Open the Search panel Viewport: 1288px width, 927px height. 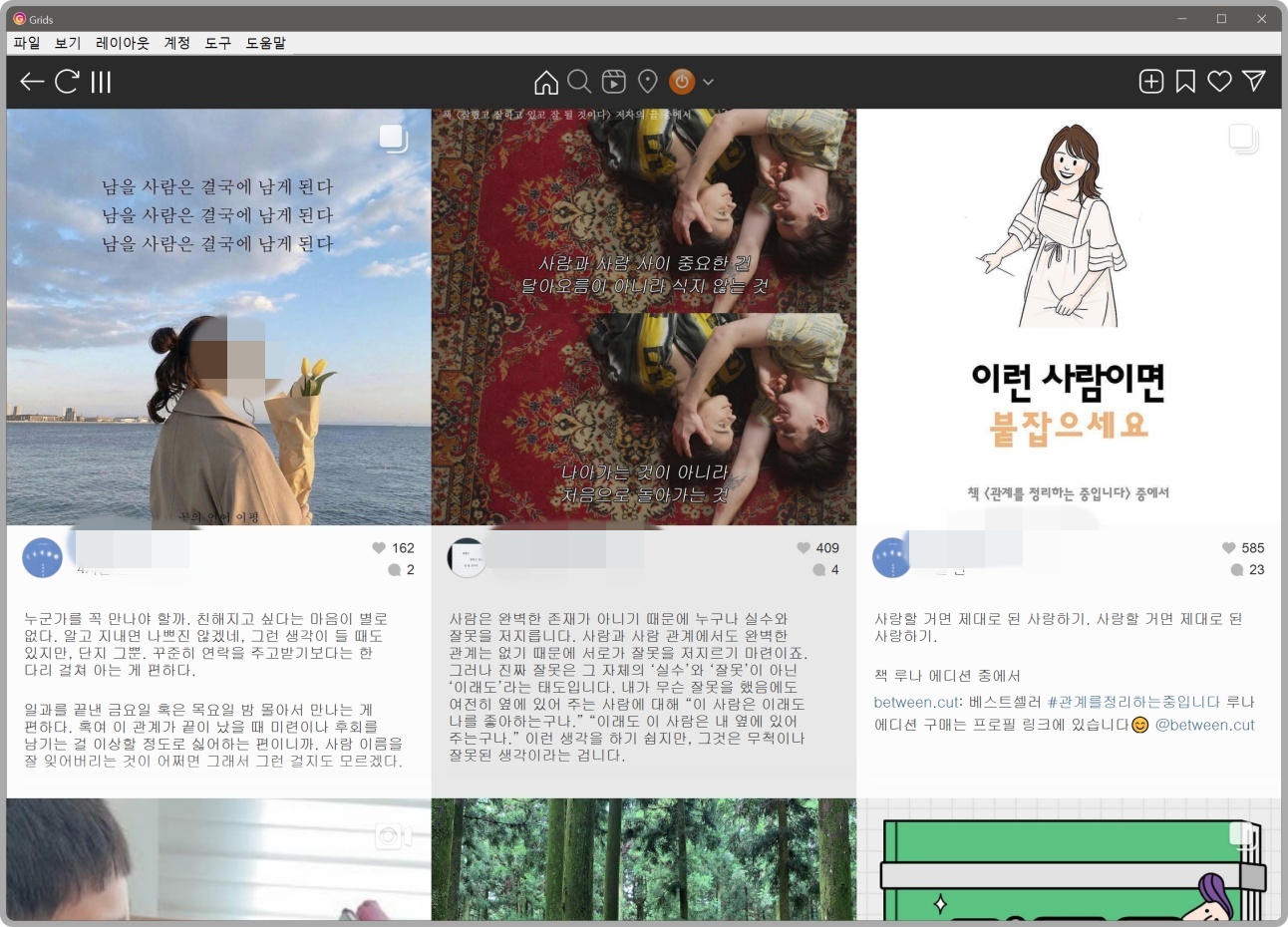click(579, 82)
